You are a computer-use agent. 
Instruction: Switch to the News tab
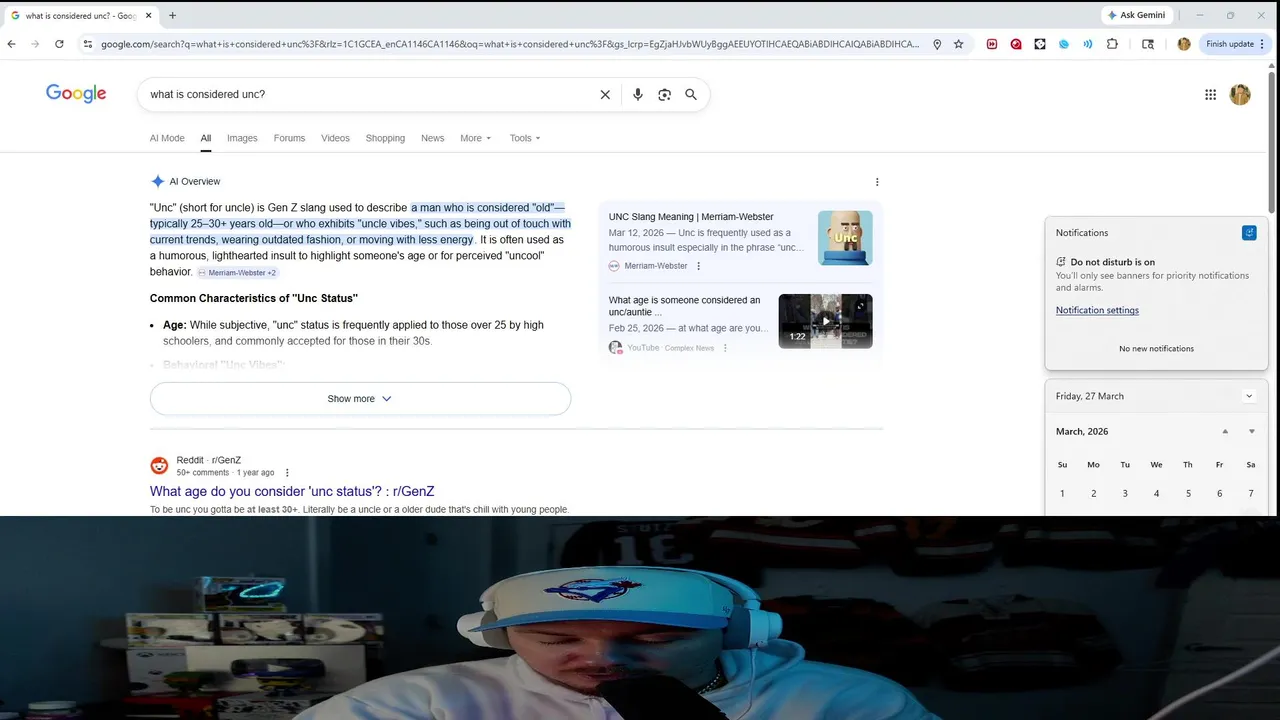pos(432,138)
